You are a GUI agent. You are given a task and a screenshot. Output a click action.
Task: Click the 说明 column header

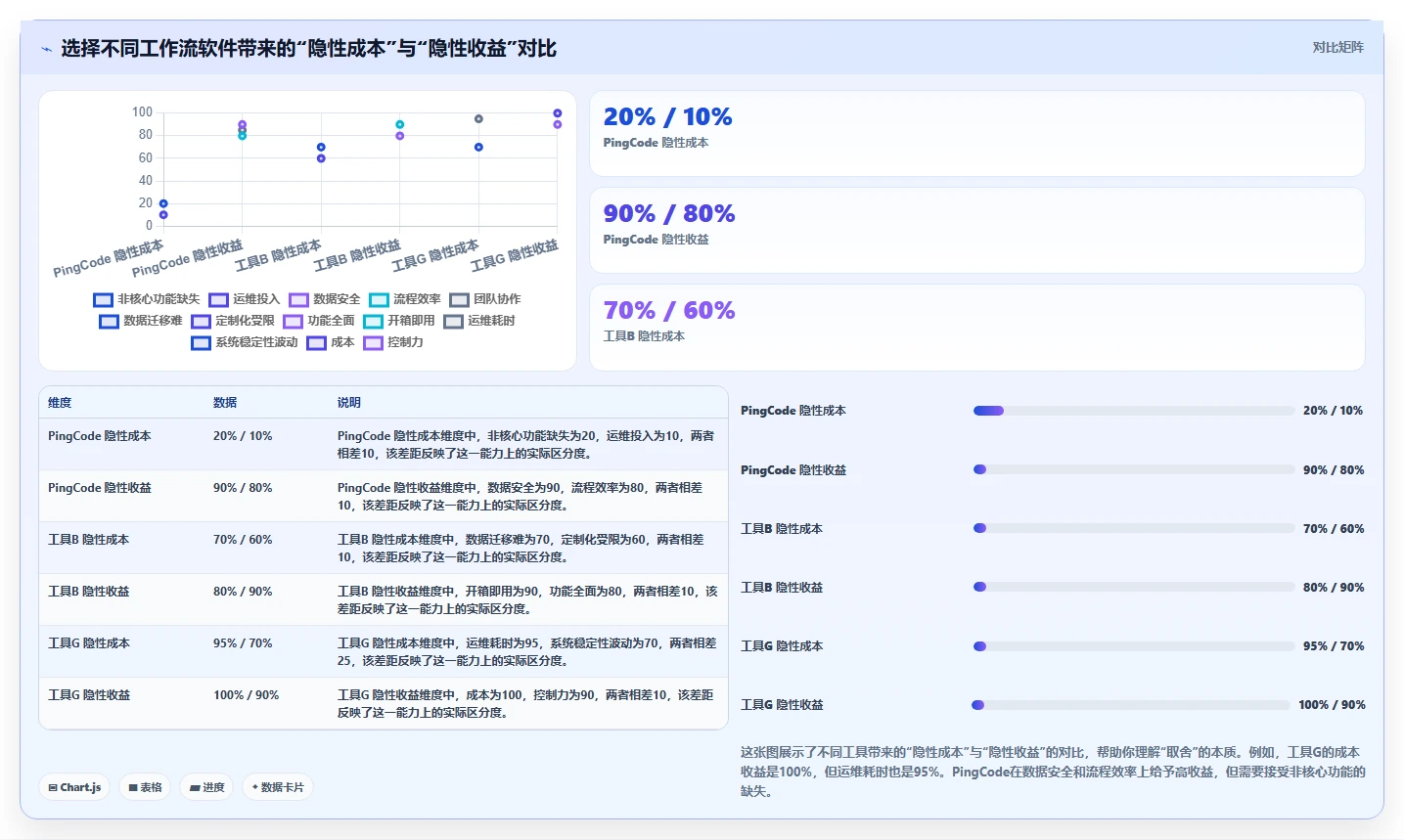(x=349, y=403)
